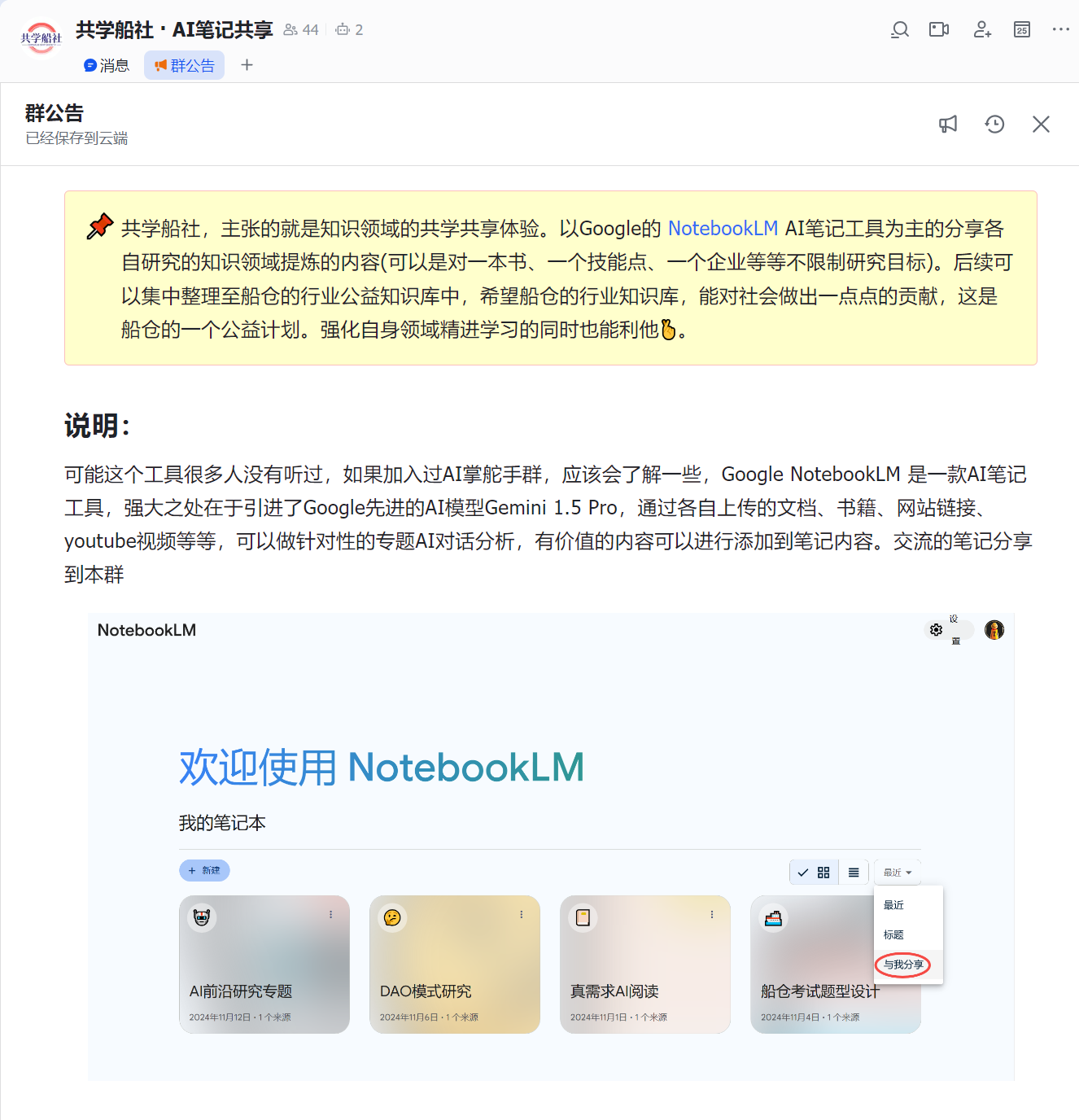Open the search icon in group header
This screenshot has width=1079, height=1120.
[899, 30]
